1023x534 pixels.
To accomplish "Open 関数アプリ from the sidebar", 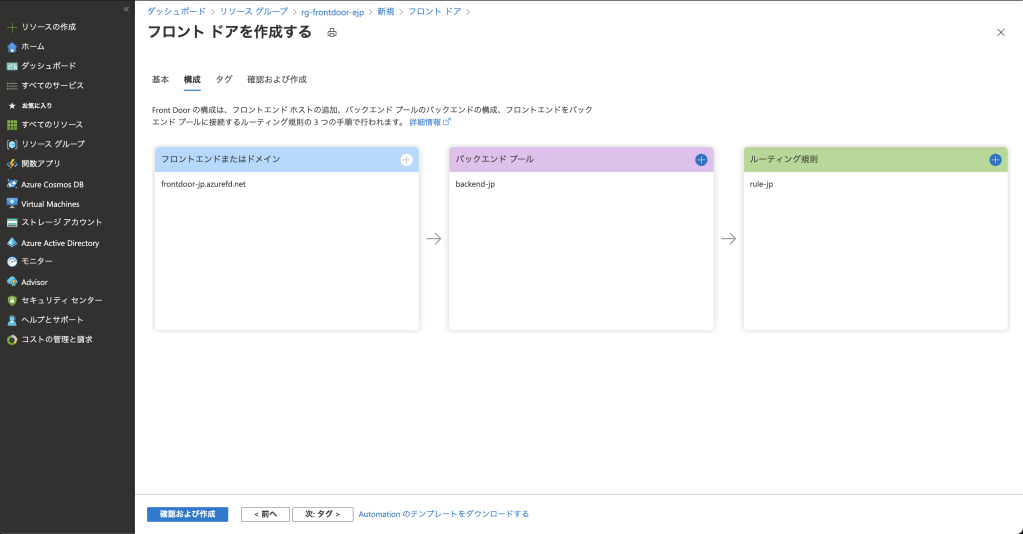I will coord(41,163).
